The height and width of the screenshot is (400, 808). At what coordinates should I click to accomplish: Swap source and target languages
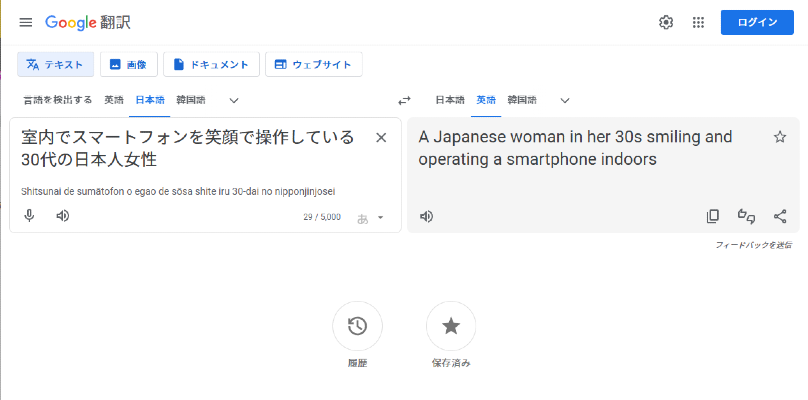coord(405,101)
